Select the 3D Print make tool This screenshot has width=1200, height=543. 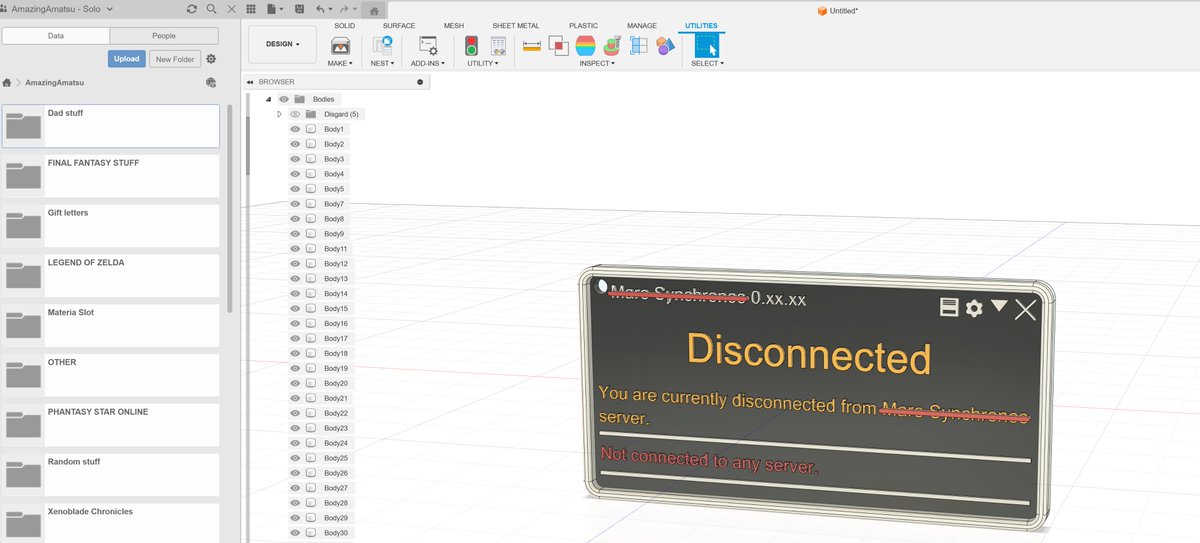coord(340,45)
